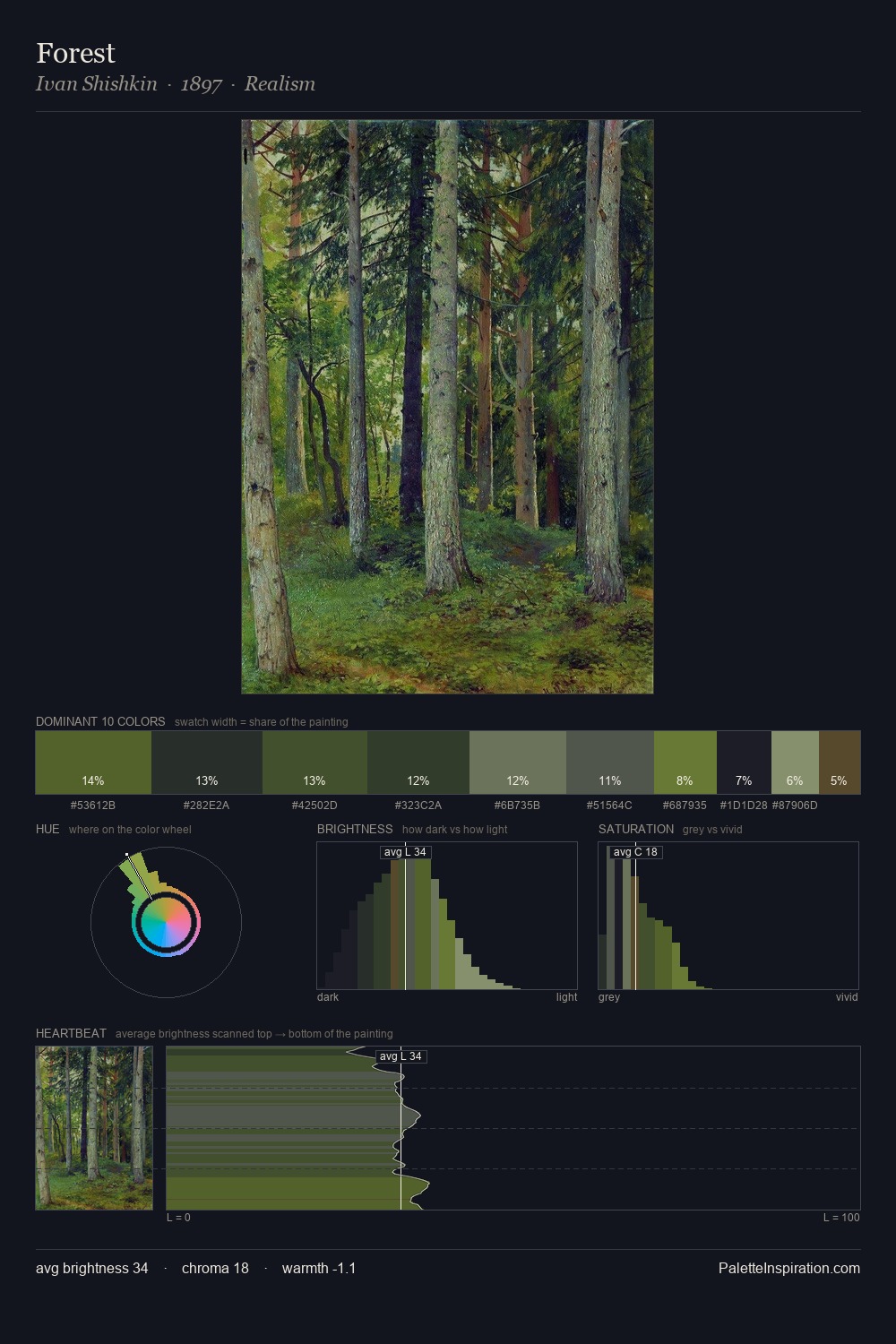Viewport: 896px width, 1344px height.
Task: Click the heartbeat 'avg L 34' label
Action: coord(401,1056)
